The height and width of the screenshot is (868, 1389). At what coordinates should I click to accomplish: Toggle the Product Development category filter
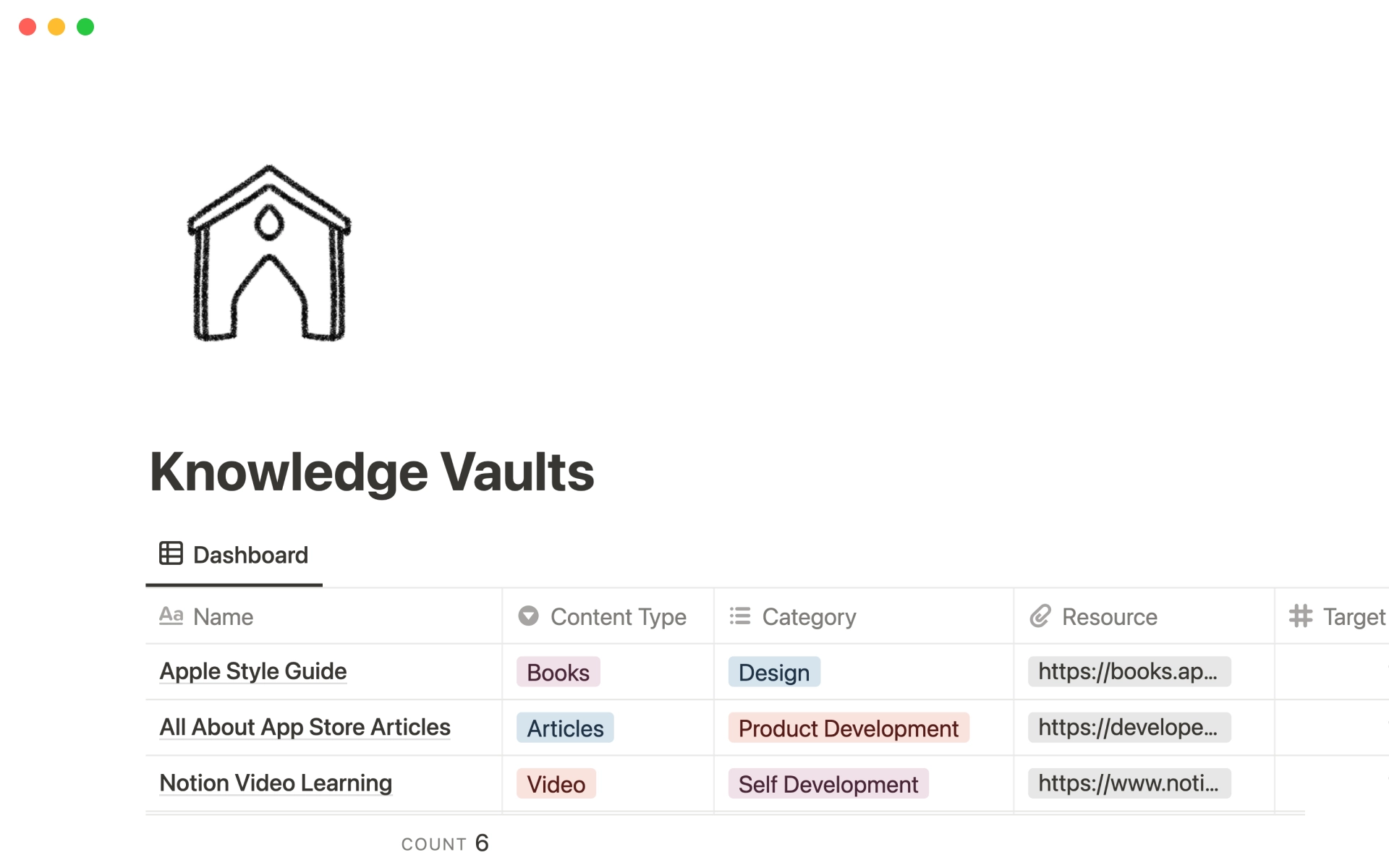point(847,728)
